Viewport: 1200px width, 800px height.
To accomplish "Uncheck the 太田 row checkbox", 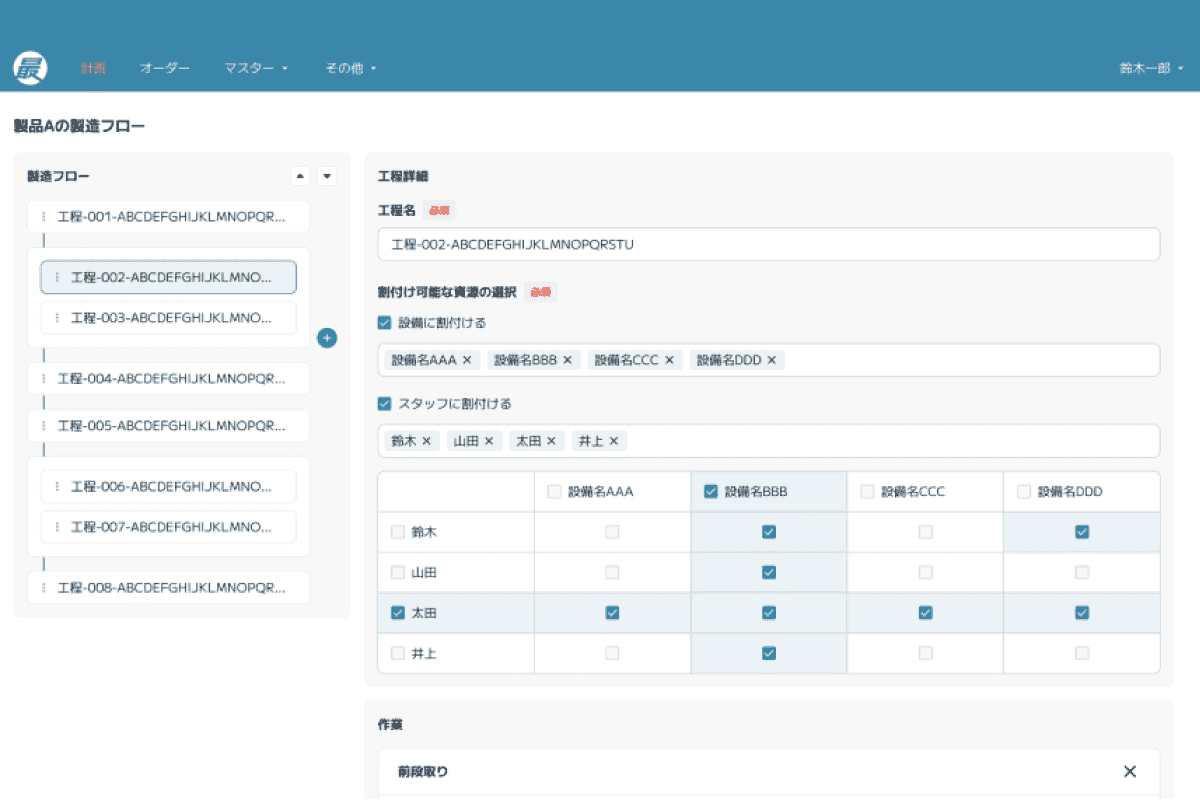I will click(398, 613).
